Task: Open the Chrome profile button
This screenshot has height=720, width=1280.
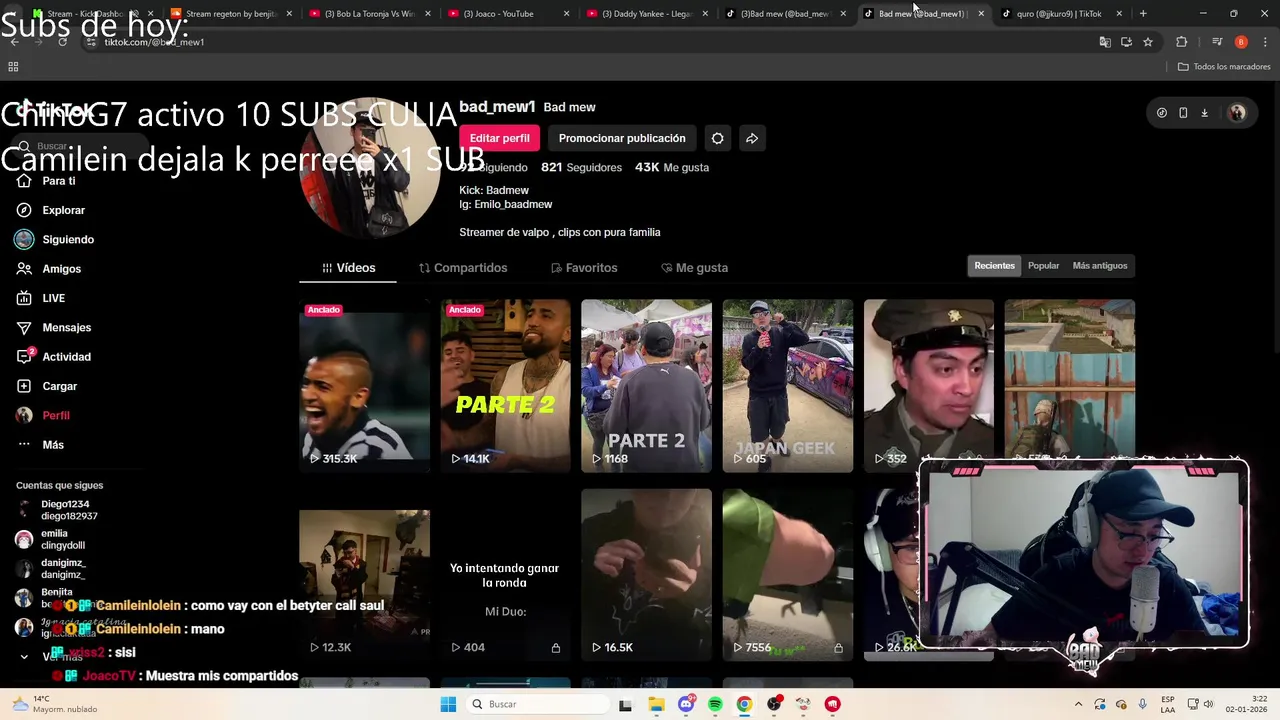Action: click(x=1241, y=42)
